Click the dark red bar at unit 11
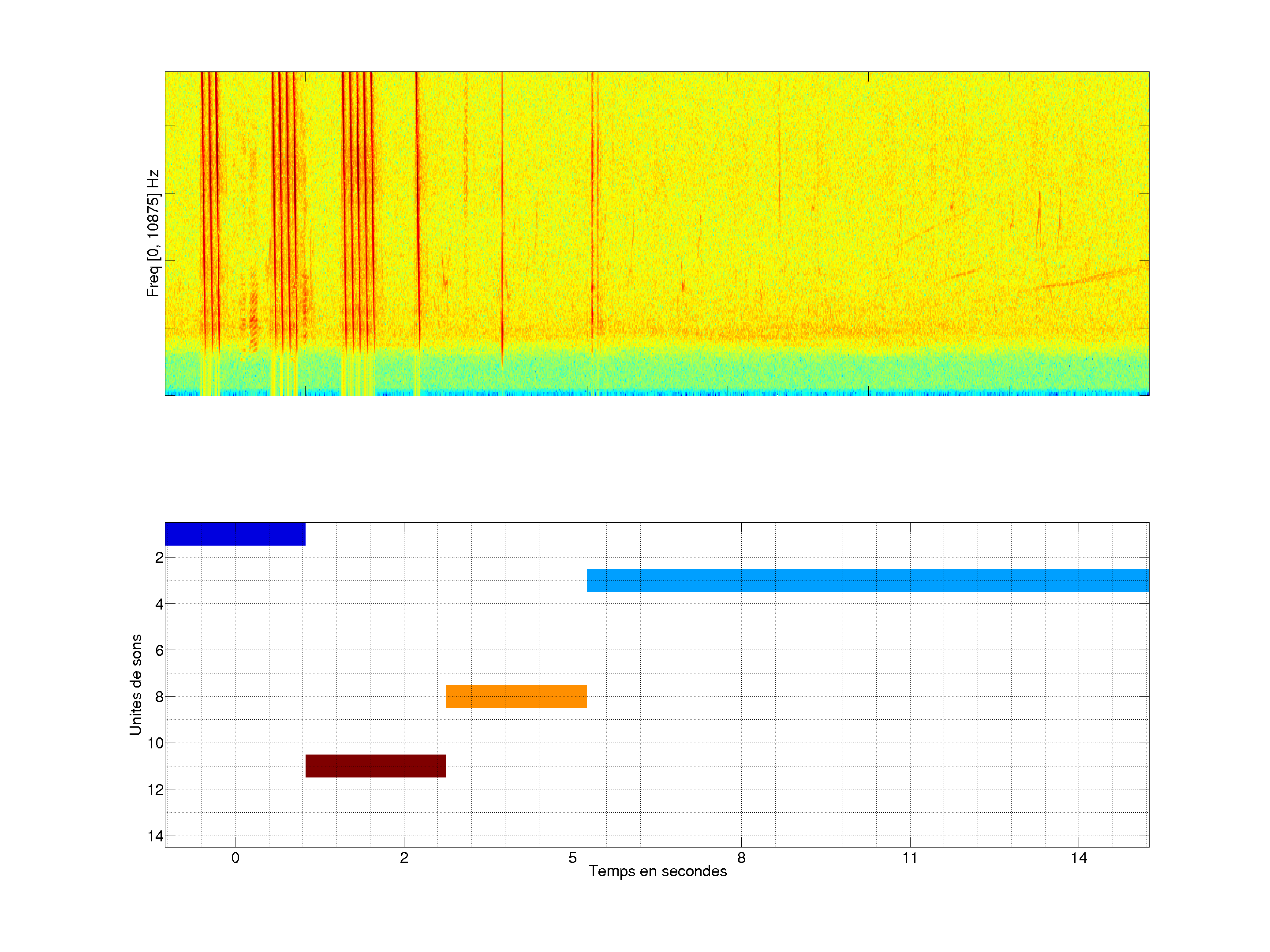The width and height of the screenshot is (1270, 952). pos(376,766)
